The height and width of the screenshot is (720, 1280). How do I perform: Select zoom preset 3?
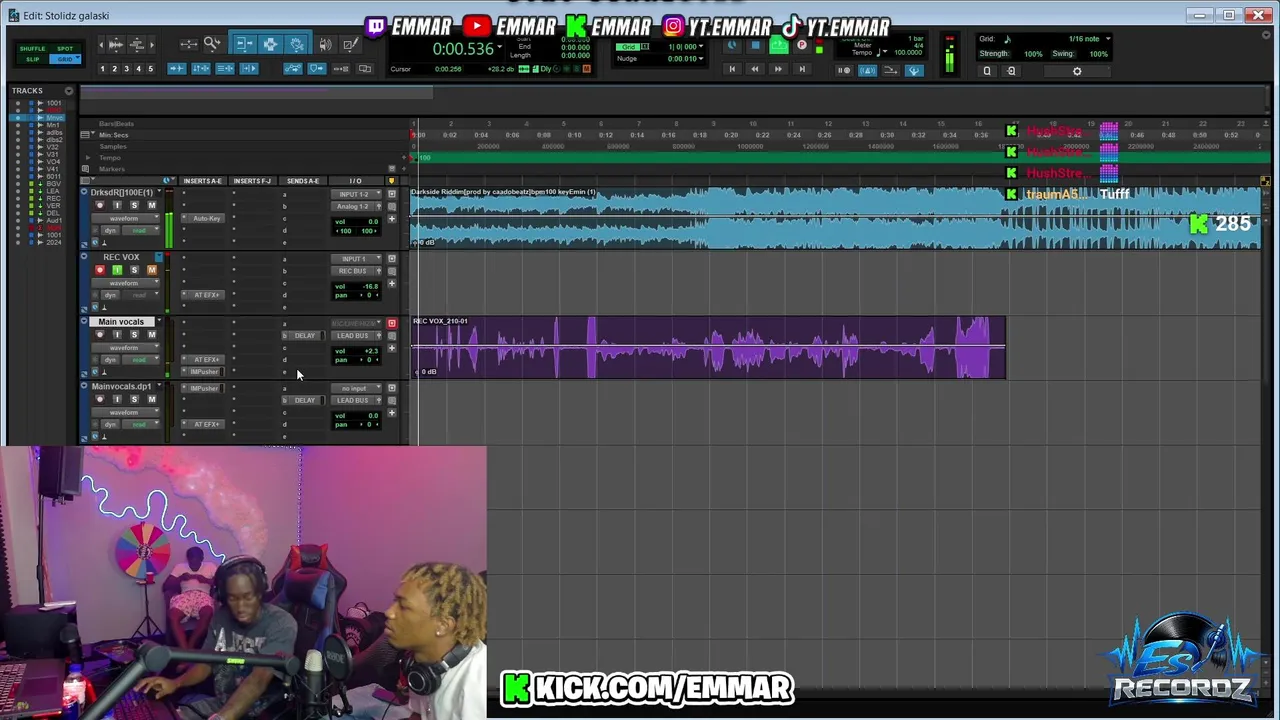[126, 69]
